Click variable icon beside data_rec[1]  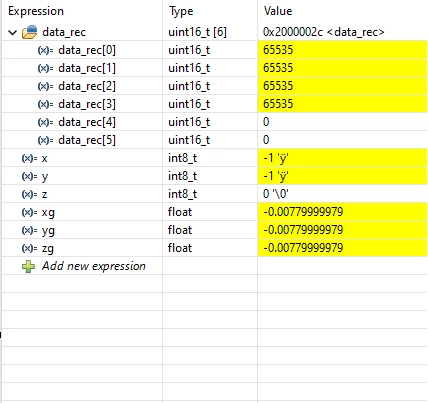click(x=45, y=68)
